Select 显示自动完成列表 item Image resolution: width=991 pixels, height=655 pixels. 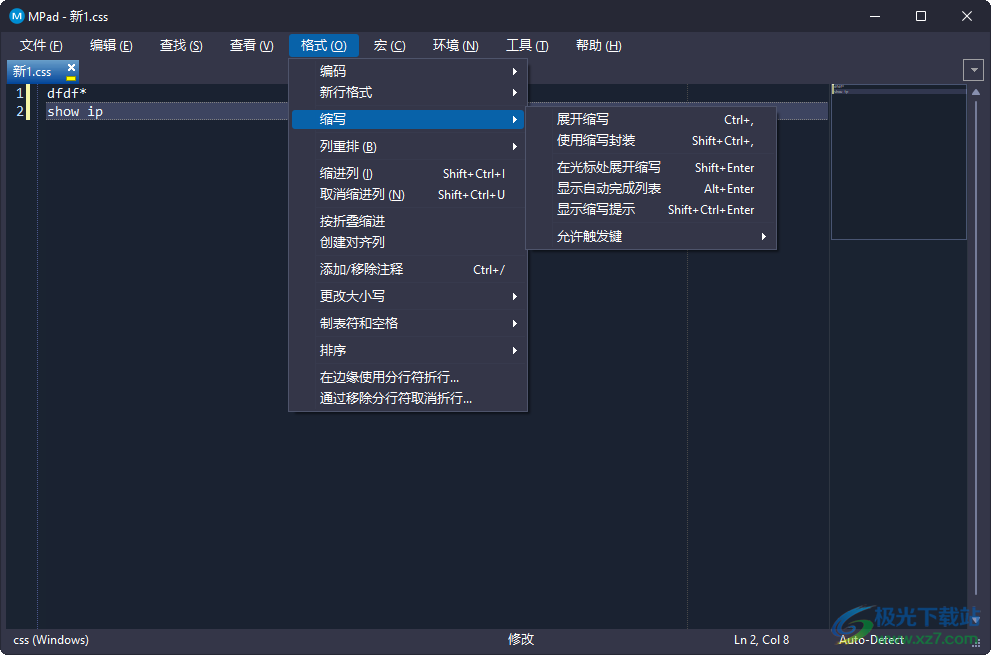point(651,188)
